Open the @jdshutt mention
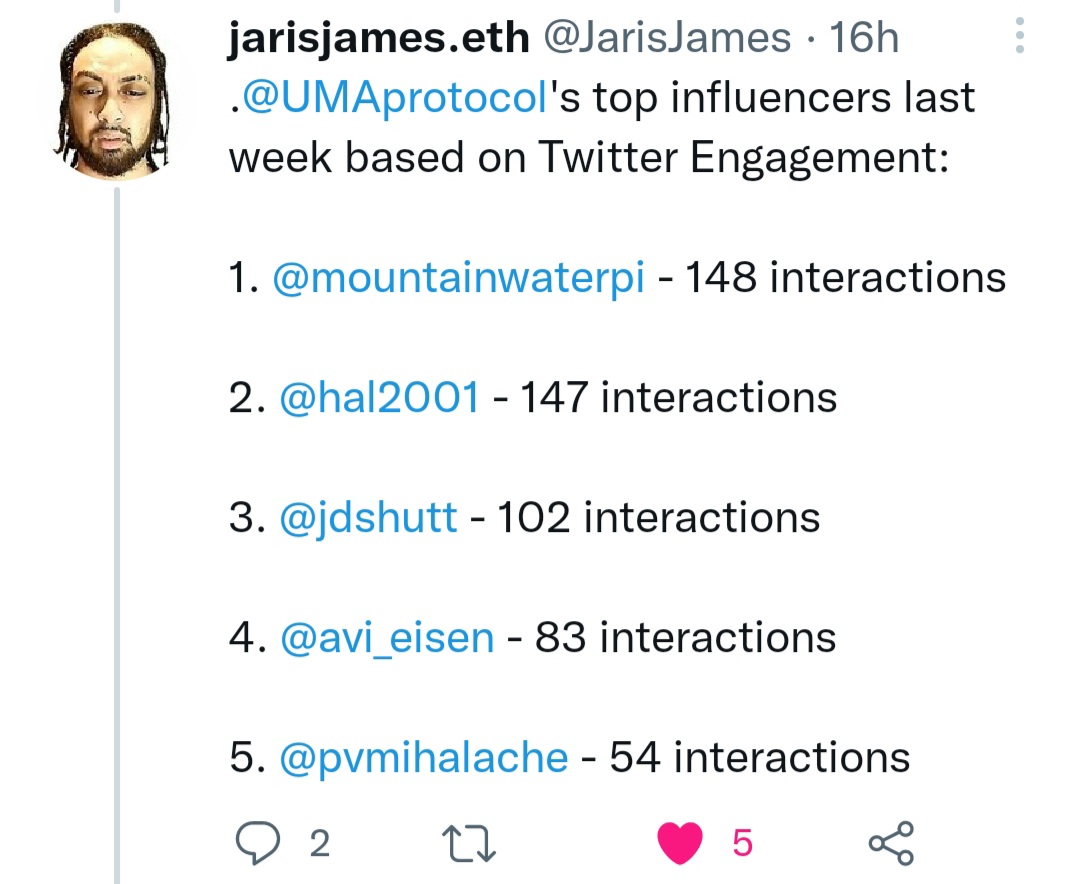 (x=368, y=518)
